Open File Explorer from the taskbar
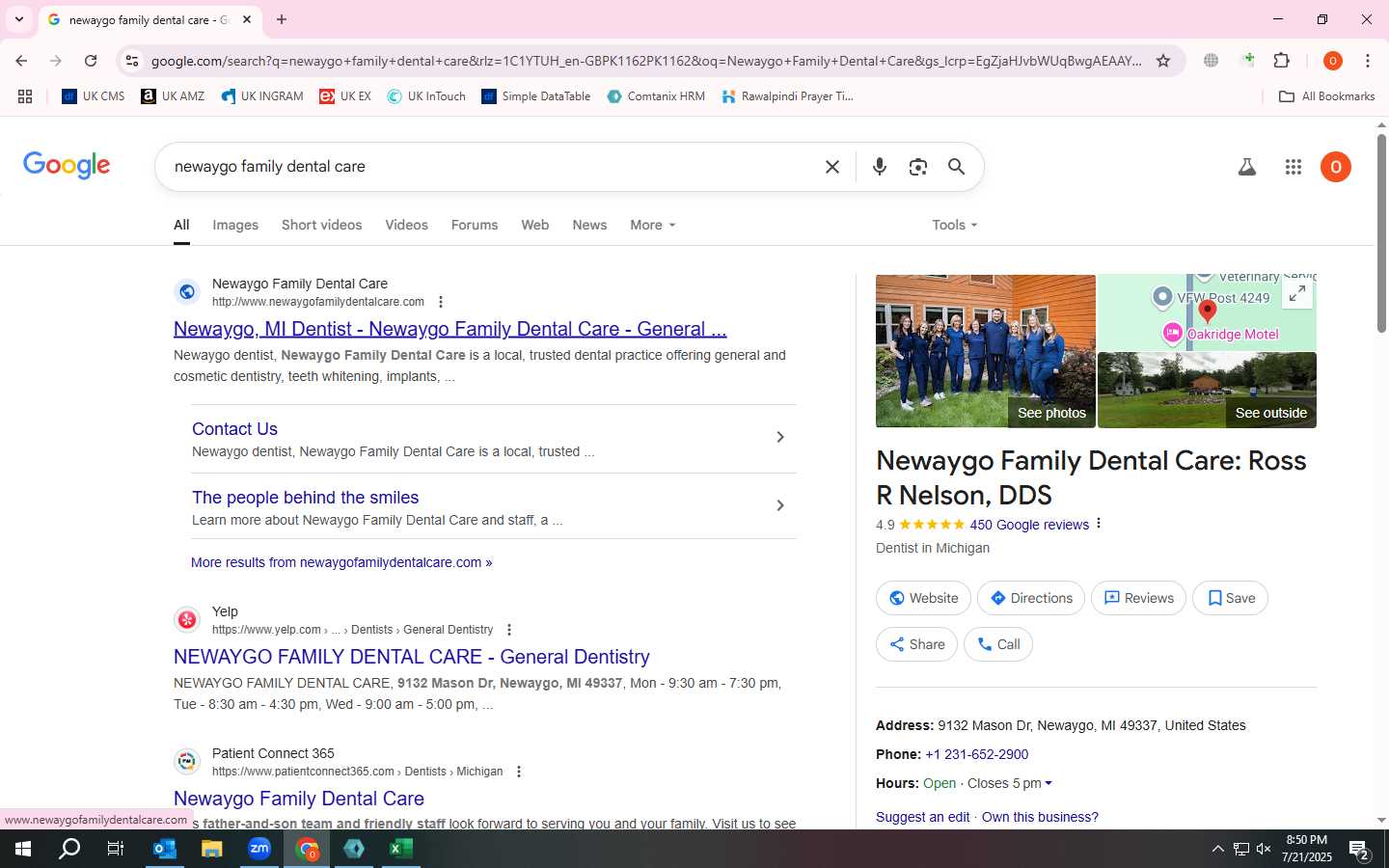The height and width of the screenshot is (868, 1389). [x=211, y=849]
